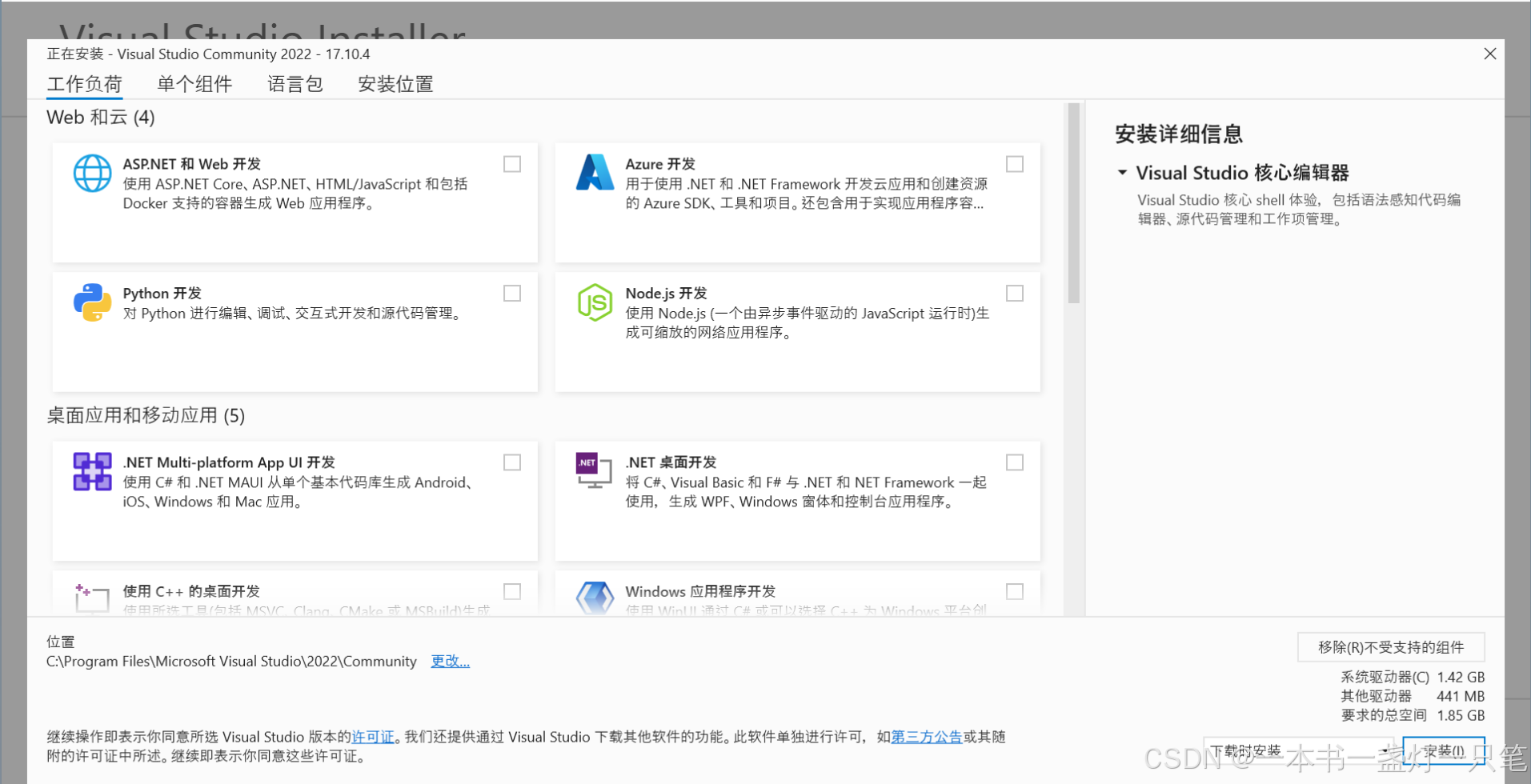Click the 桌面应用和移动应用 (5) heading
The width and height of the screenshot is (1531, 784).
(x=146, y=415)
